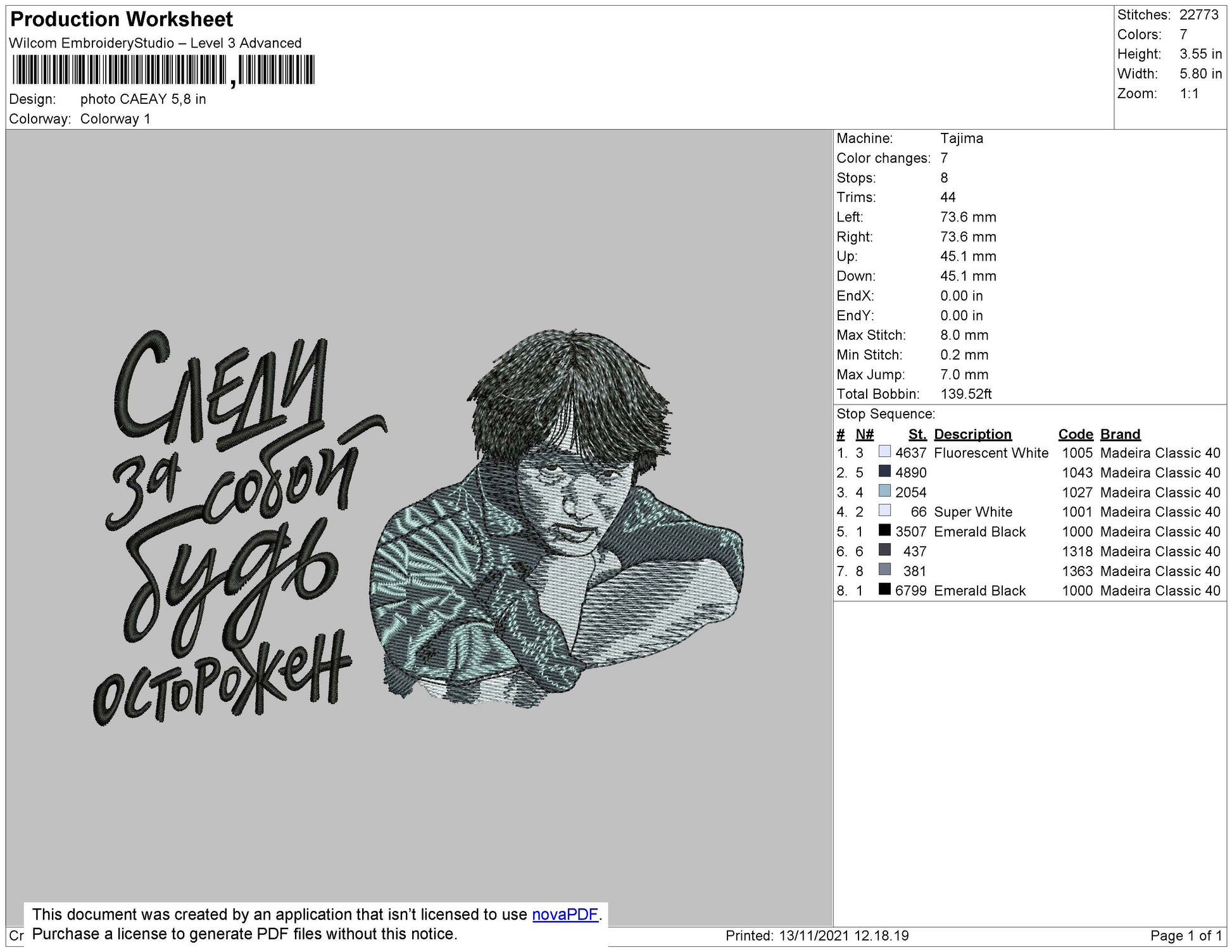Click code 1363 in row 7
This screenshot has height=952, width=1232.
coord(1078,571)
